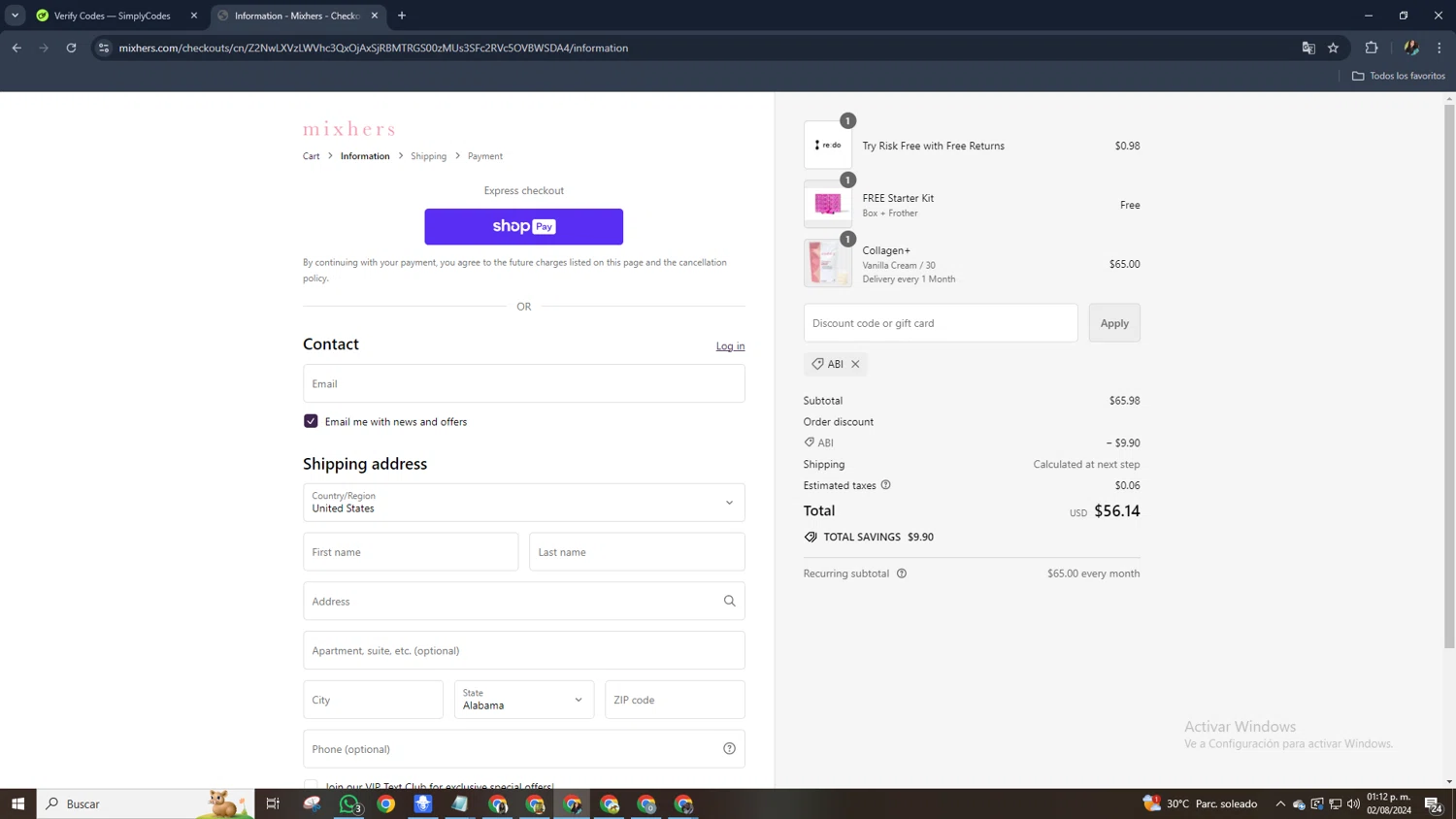This screenshot has height=819, width=1456.
Task: Click the browser back arrow
Action: tap(17, 48)
